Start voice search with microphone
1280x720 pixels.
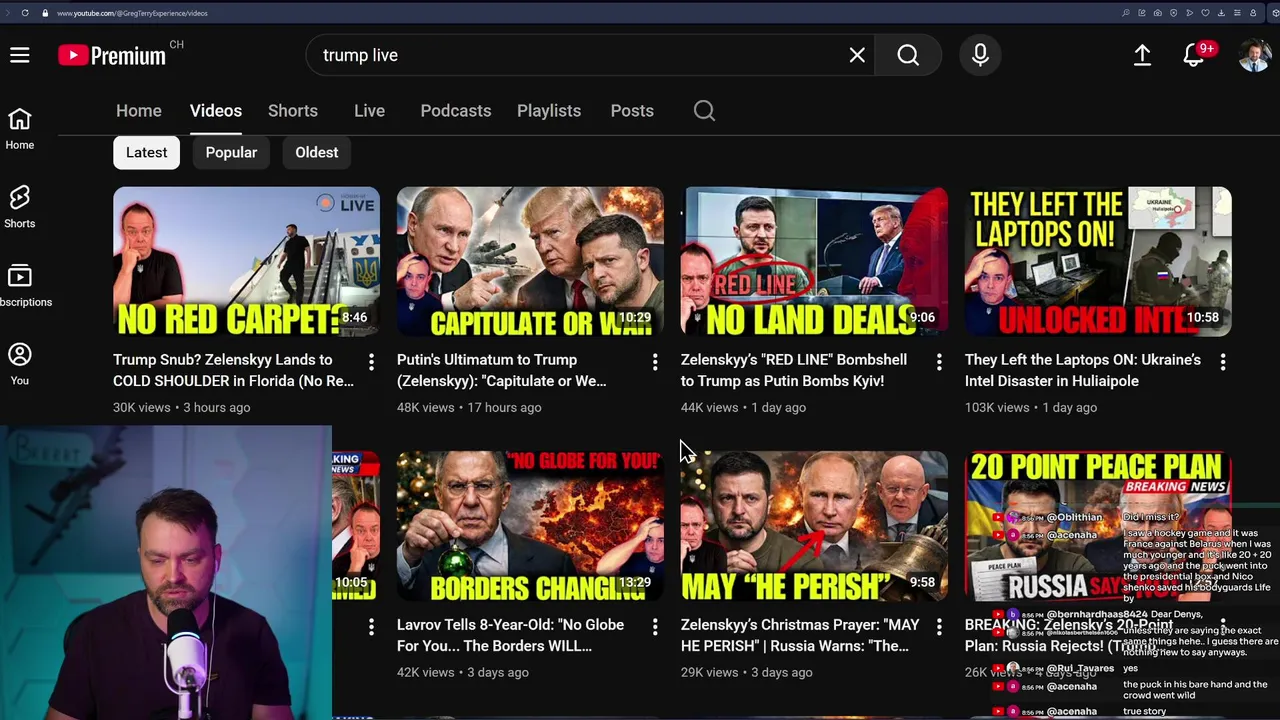[980, 55]
